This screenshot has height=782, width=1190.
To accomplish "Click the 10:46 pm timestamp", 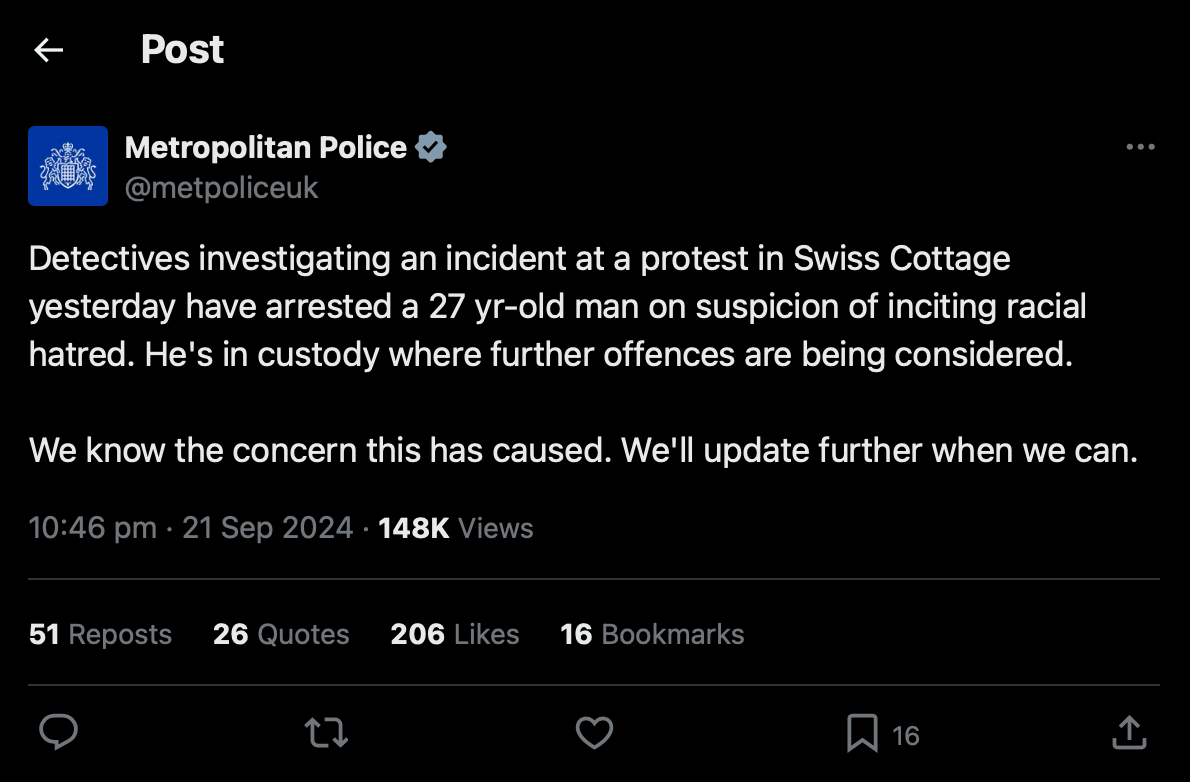I will [x=92, y=528].
